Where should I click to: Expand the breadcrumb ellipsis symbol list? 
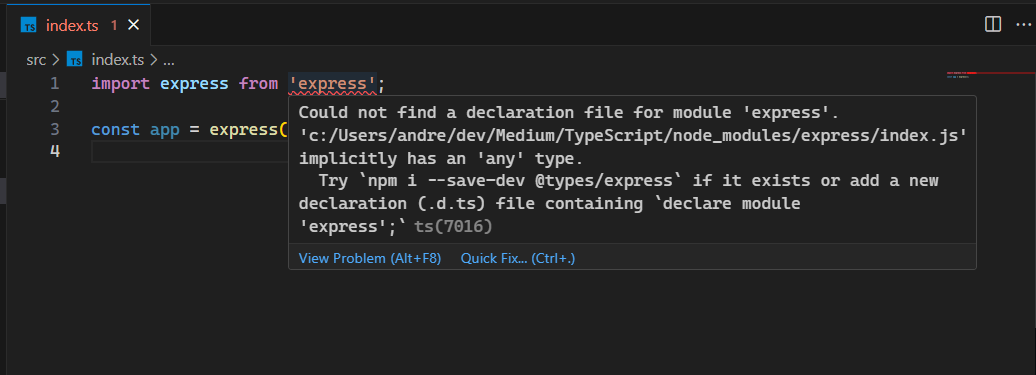(168, 61)
